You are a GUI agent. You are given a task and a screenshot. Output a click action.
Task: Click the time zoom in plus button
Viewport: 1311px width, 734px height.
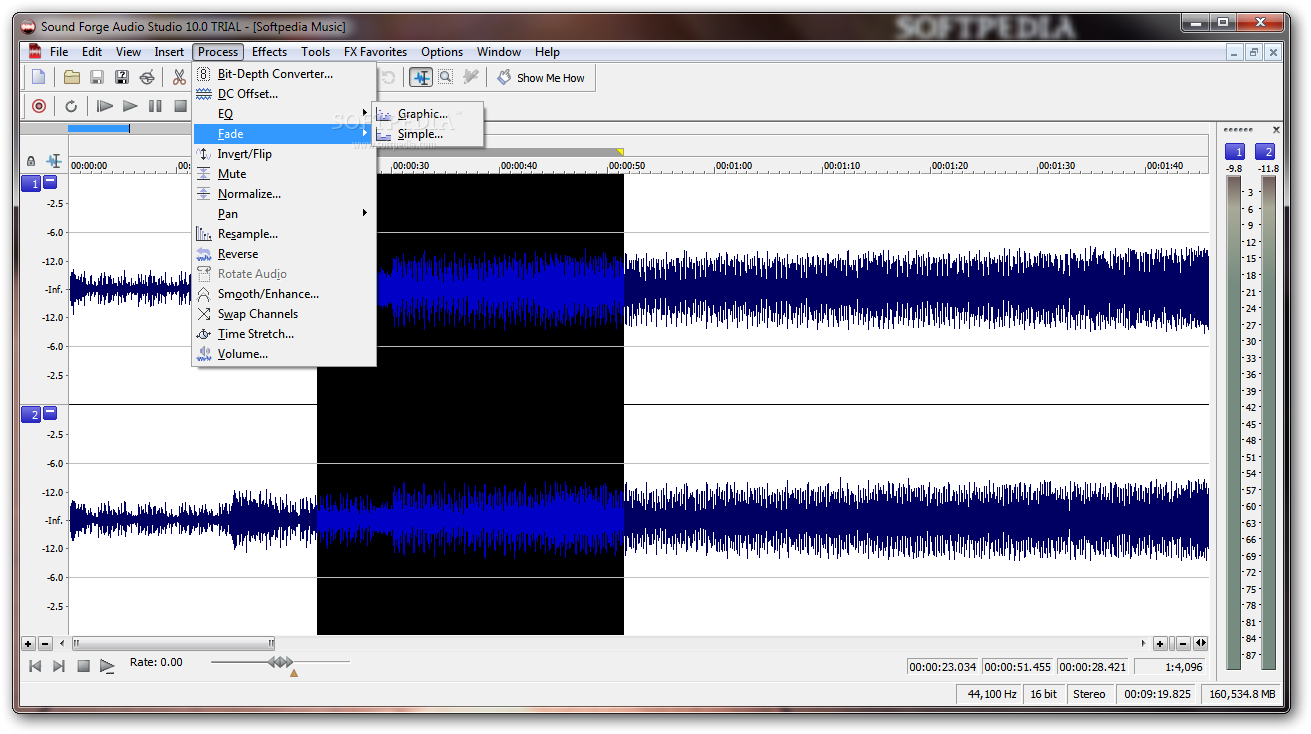[x=1160, y=644]
